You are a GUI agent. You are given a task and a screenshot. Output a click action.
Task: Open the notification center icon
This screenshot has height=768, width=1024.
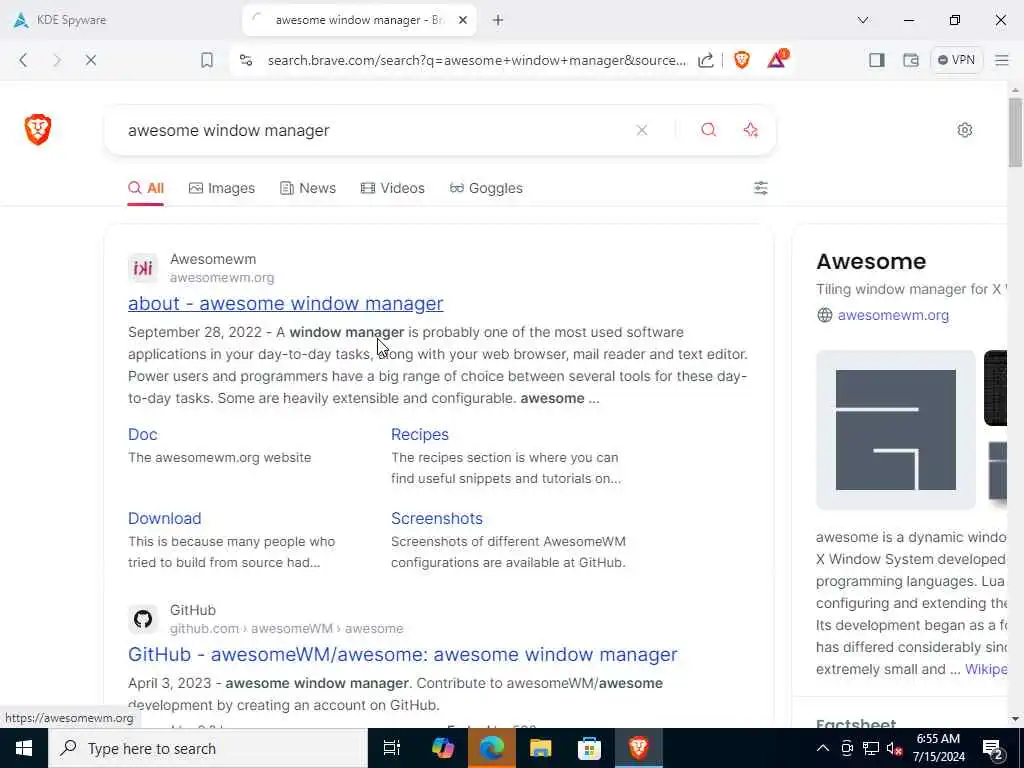coord(993,749)
